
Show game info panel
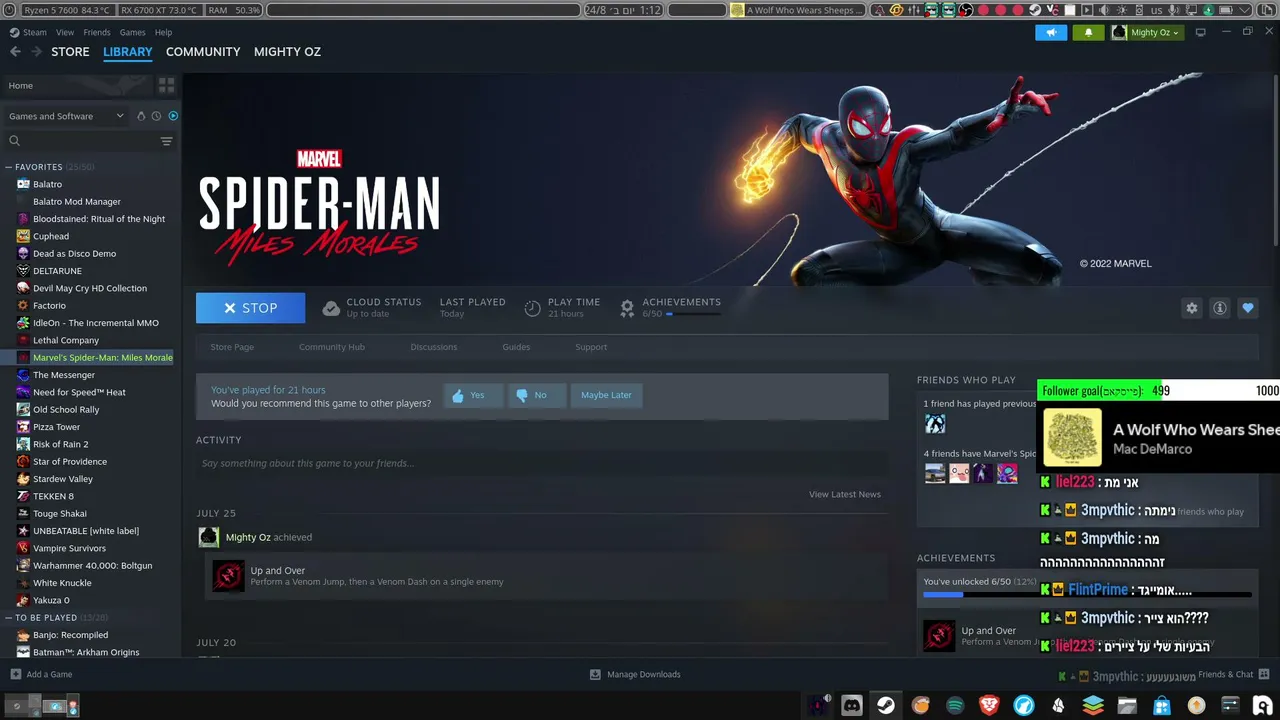(x=1220, y=308)
